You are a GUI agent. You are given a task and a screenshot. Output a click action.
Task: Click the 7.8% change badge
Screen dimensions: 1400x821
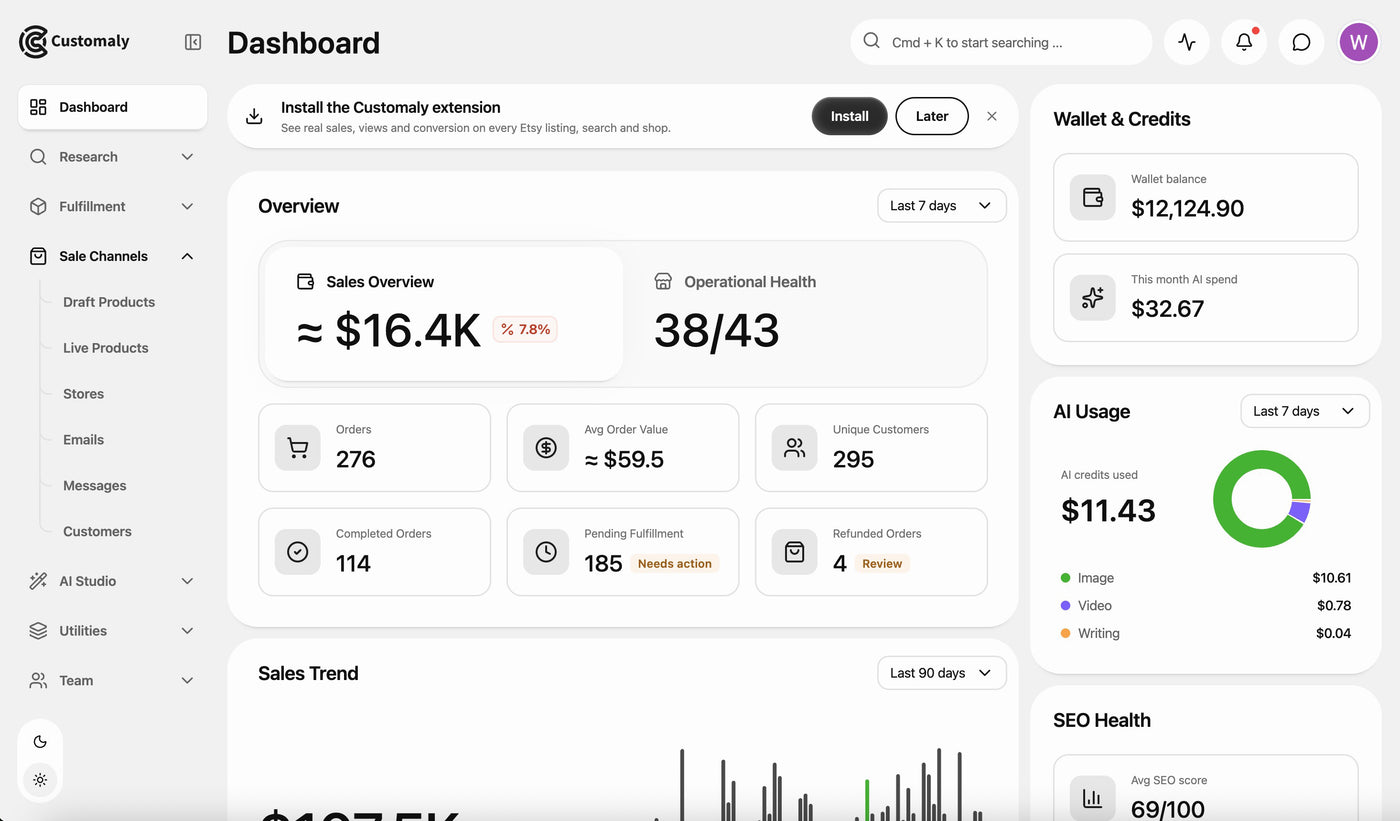tap(525, 329)
